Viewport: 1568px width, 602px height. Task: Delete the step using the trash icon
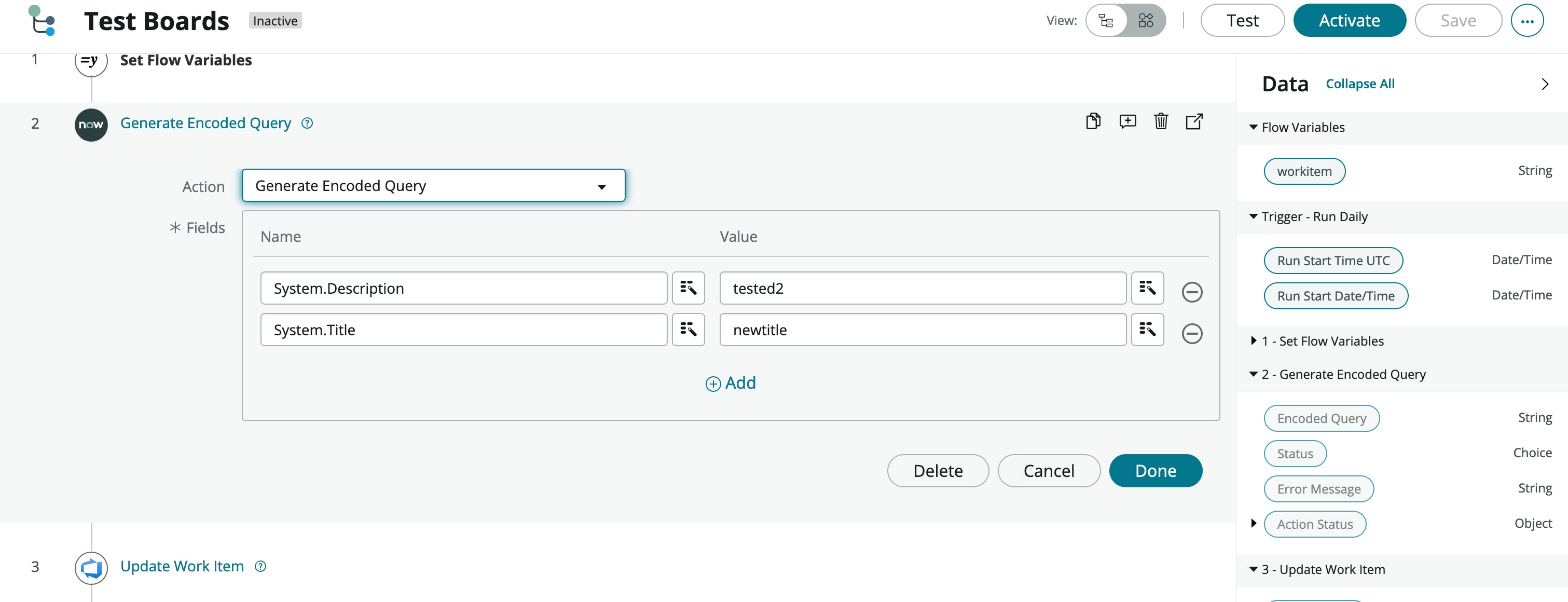click(x=1161, y=121)
